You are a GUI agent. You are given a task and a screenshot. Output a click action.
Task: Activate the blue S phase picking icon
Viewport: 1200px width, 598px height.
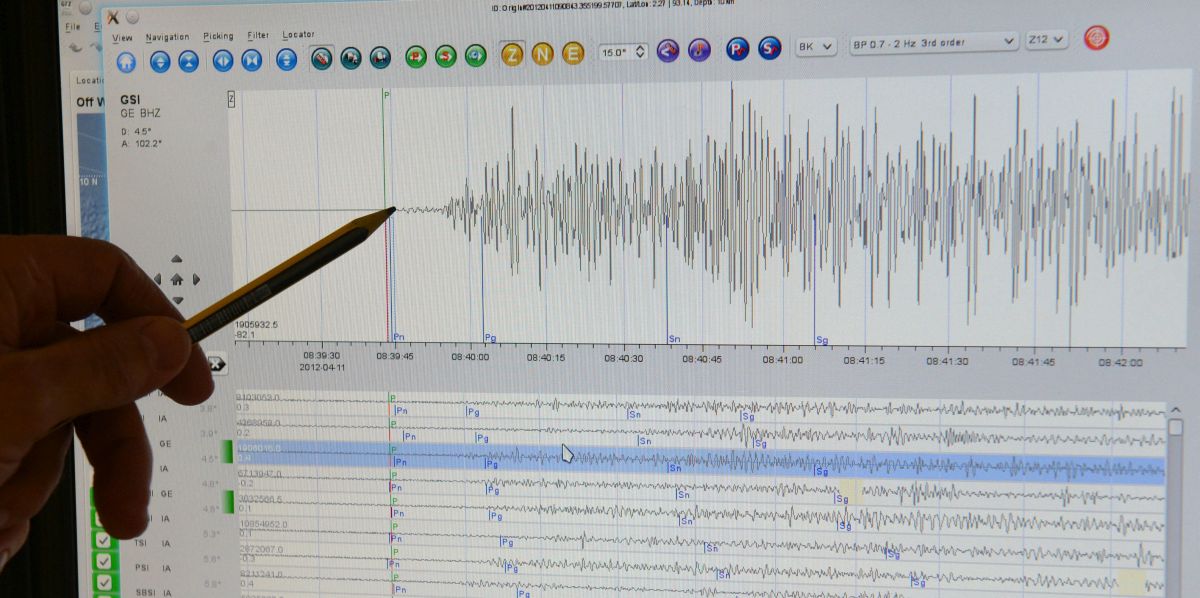[x=769, y=48]
